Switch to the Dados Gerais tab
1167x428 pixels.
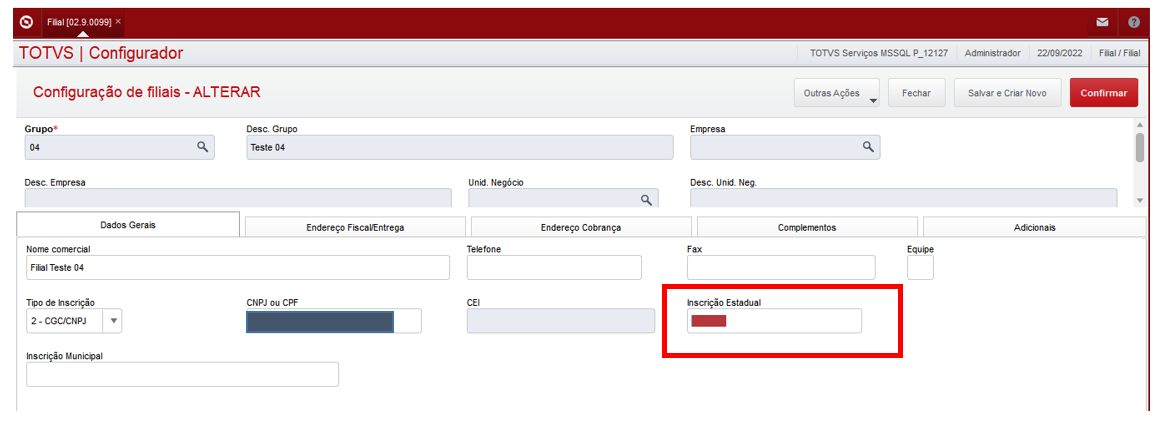[x=128, y=224]
